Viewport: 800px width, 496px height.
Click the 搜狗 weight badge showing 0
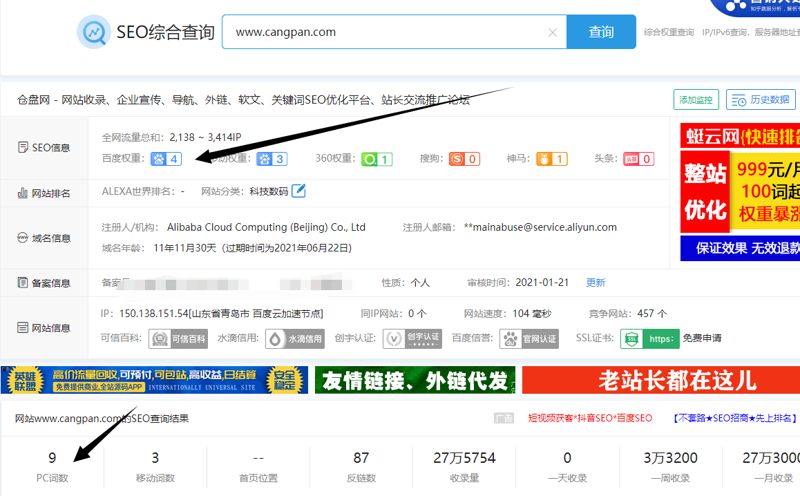click(464, 159)
